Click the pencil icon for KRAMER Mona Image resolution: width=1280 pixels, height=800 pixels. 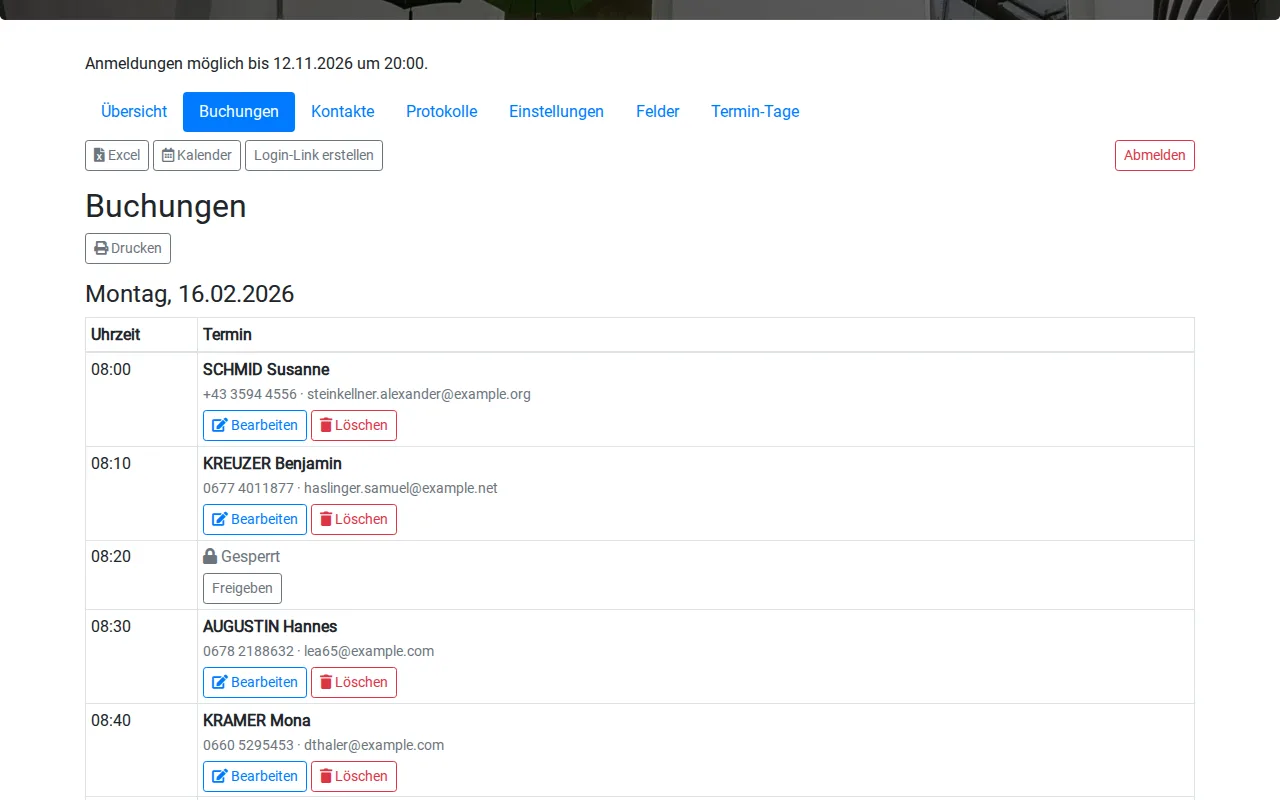click(220, 776)
